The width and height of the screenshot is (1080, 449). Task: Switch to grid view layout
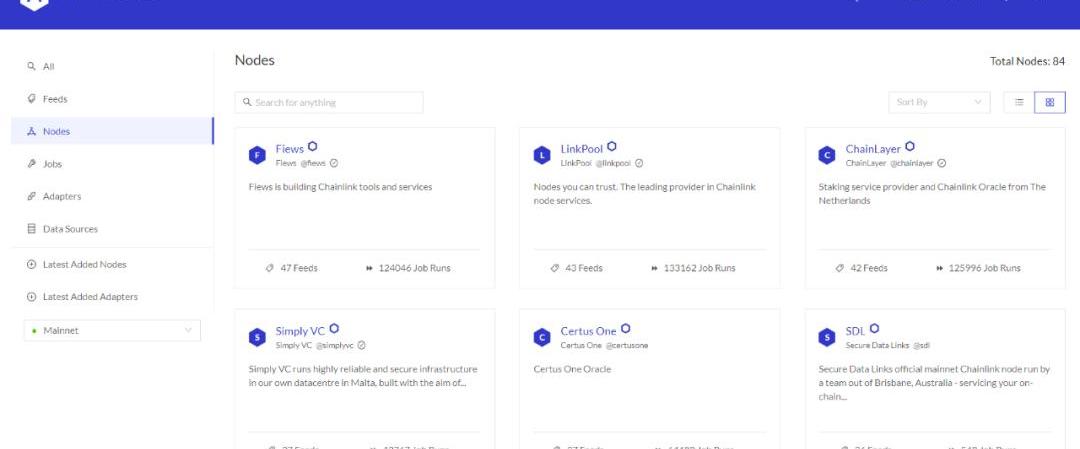tap(1049, 102)
